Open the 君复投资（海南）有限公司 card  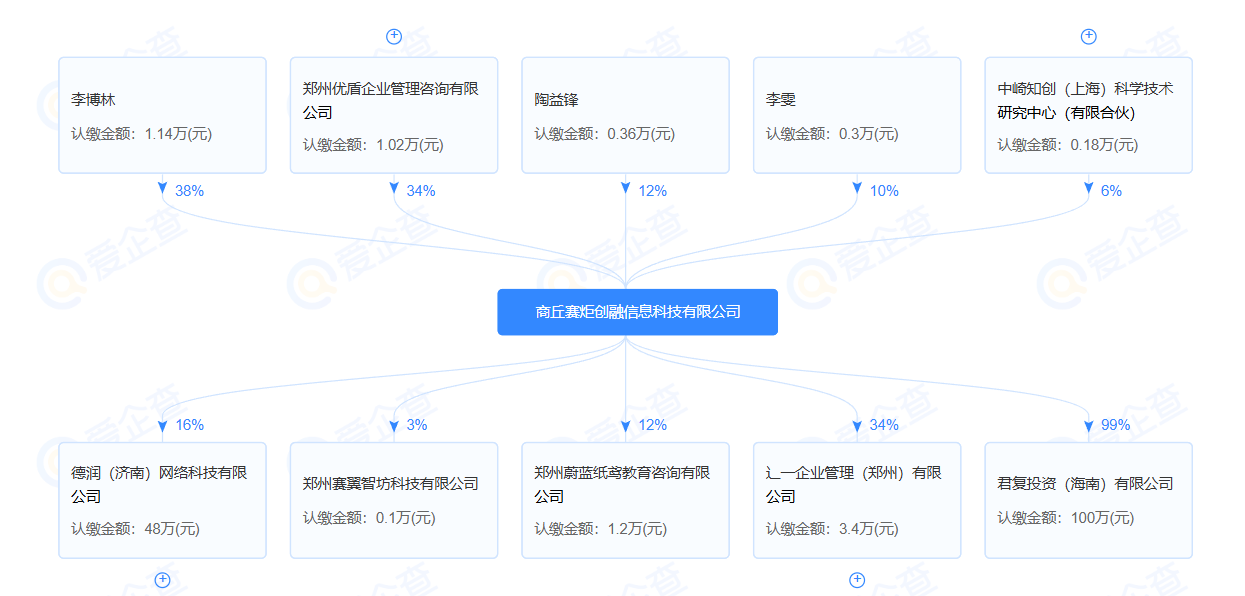1088,499
